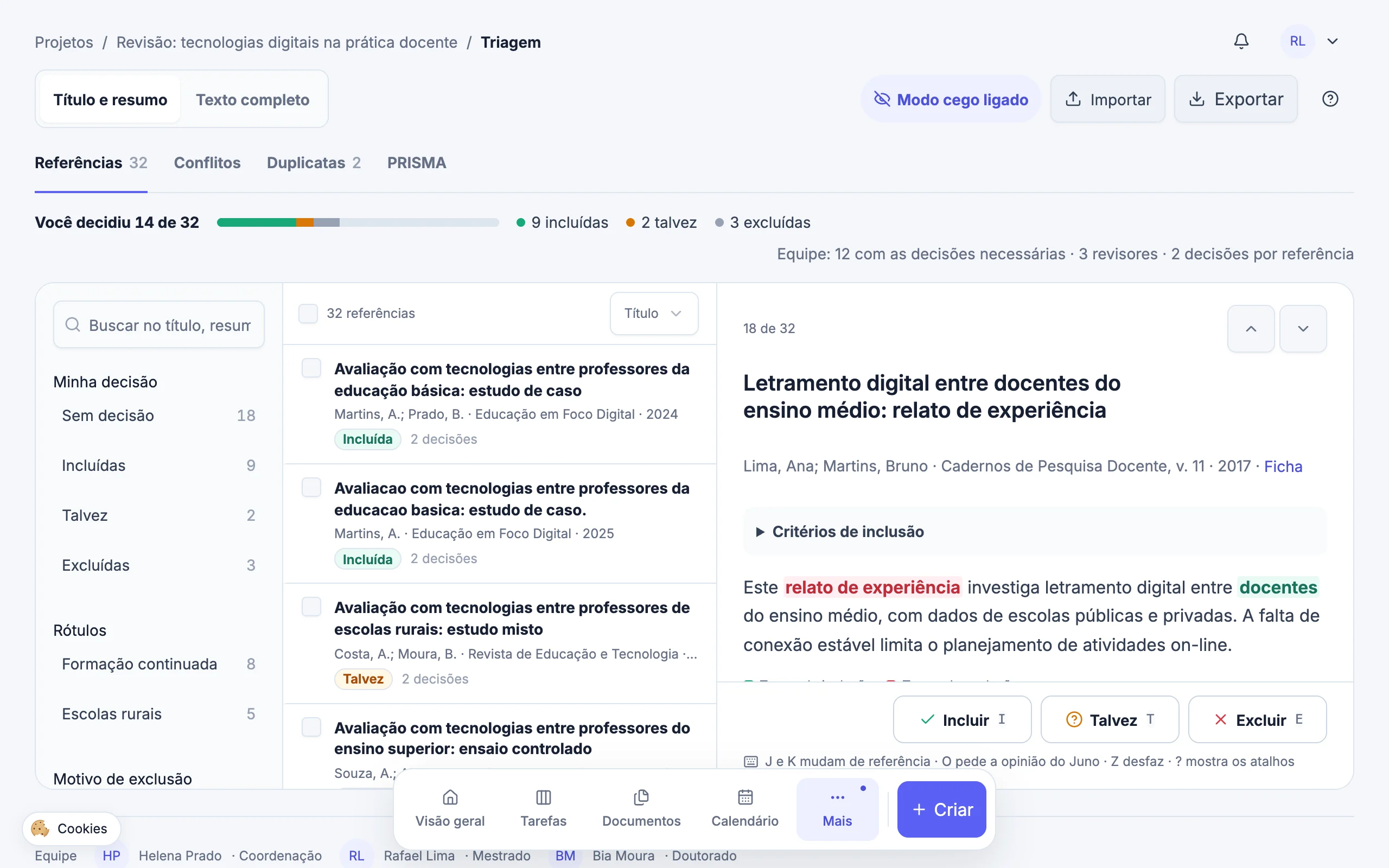Tick checkbox for Avaliacao 2025 reference
Viewport: 1389px width, 868px height.
point(311,487)
